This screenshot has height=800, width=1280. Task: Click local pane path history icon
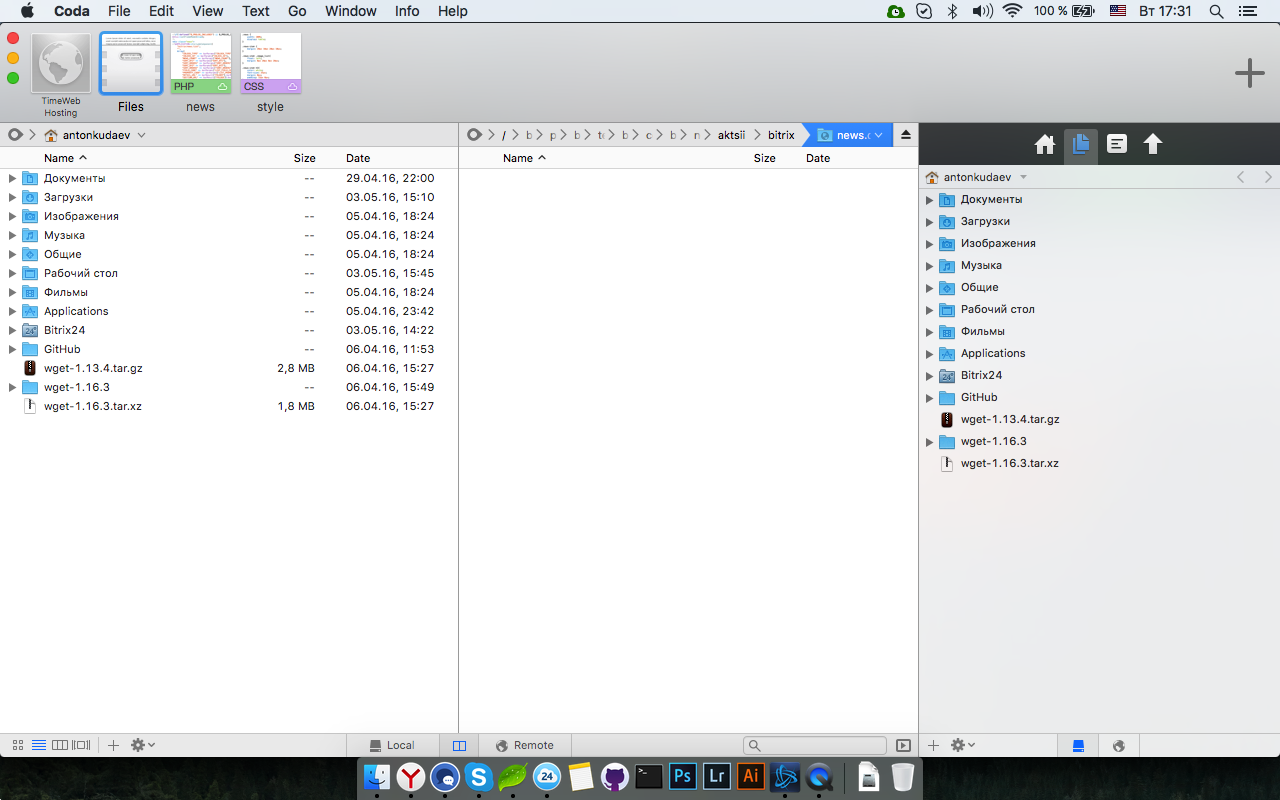click(15, 135)
